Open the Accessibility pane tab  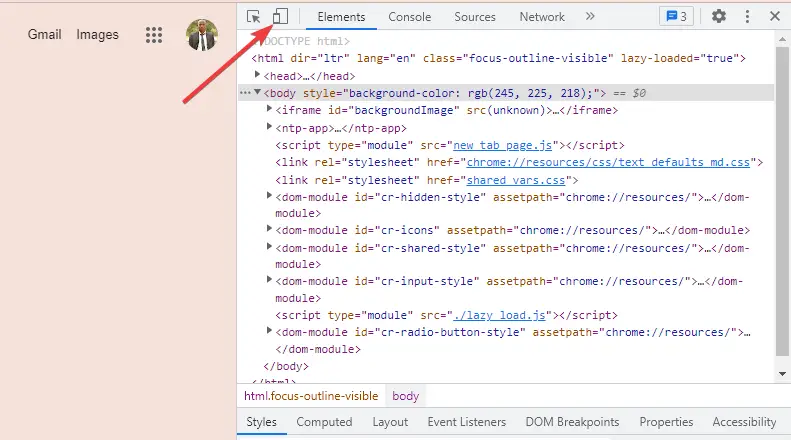coord(744,422)
